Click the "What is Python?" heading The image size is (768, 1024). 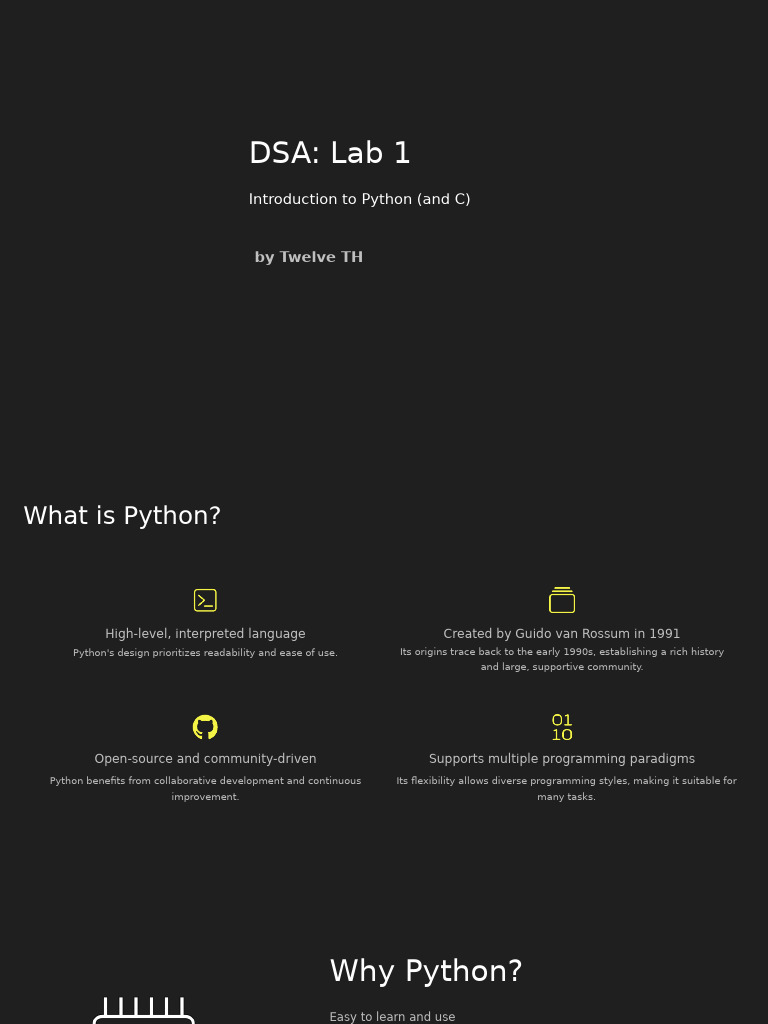[x=122, y=516]
